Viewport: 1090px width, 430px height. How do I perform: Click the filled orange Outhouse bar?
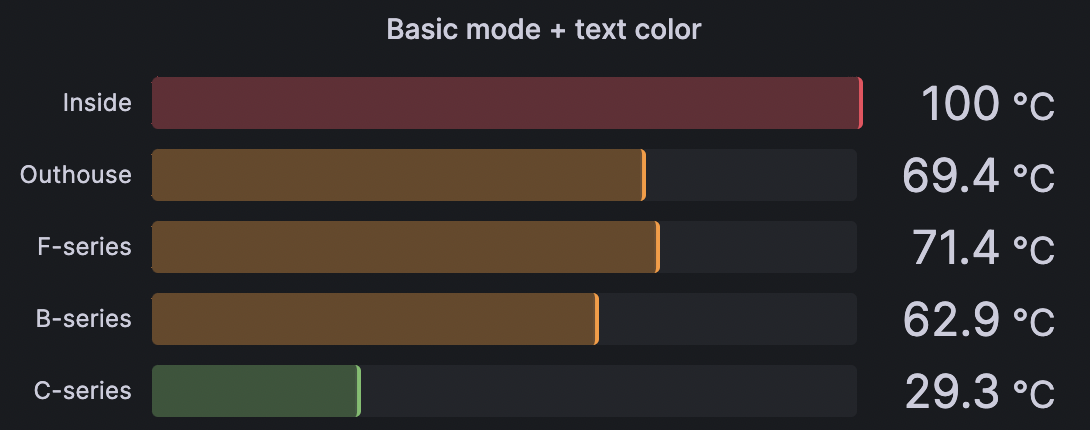tap(398, 175)
